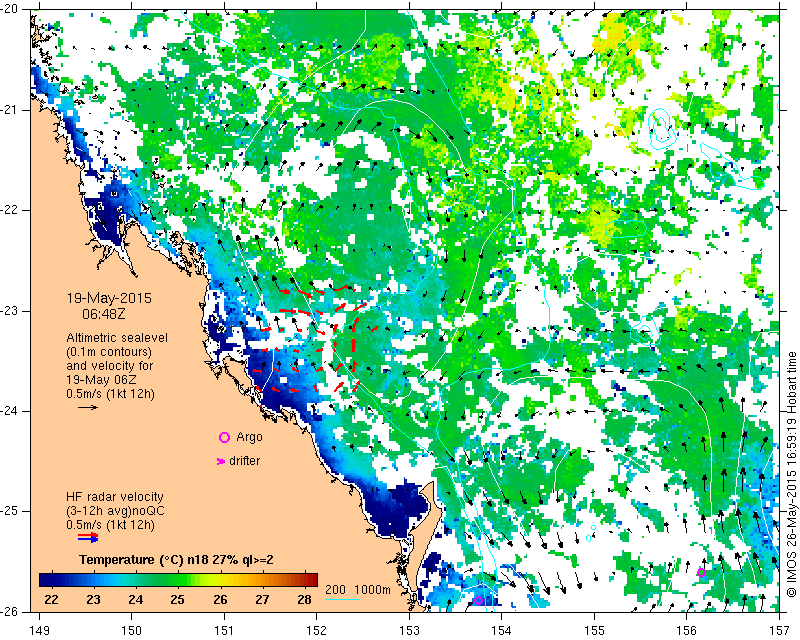Click the longitude axis label 150
The width and height of the screenshot is (800, 640).
tap(132, 631)
